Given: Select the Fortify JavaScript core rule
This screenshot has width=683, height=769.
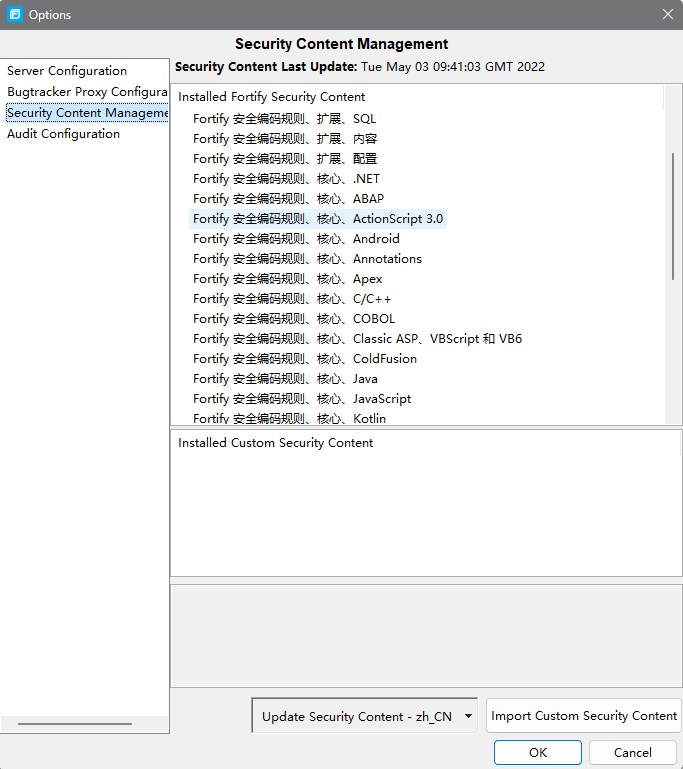Looking at the screenshot, I should [x=302, y=399].
